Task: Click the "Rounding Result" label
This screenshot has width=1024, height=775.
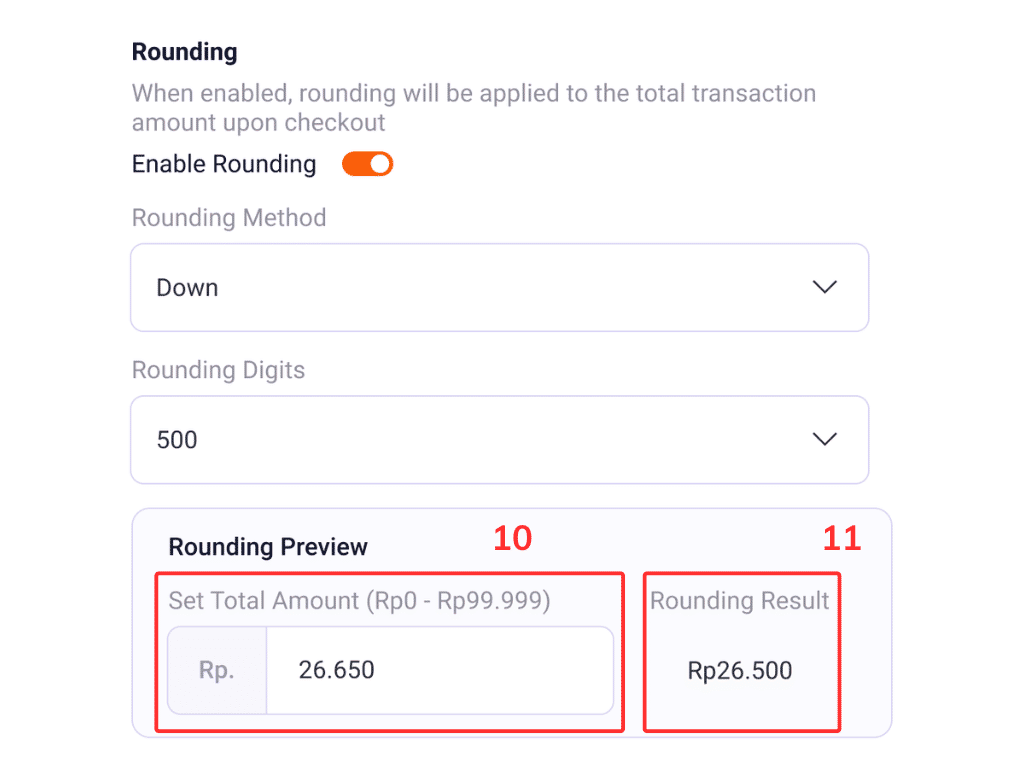Action: coord(740,601)
